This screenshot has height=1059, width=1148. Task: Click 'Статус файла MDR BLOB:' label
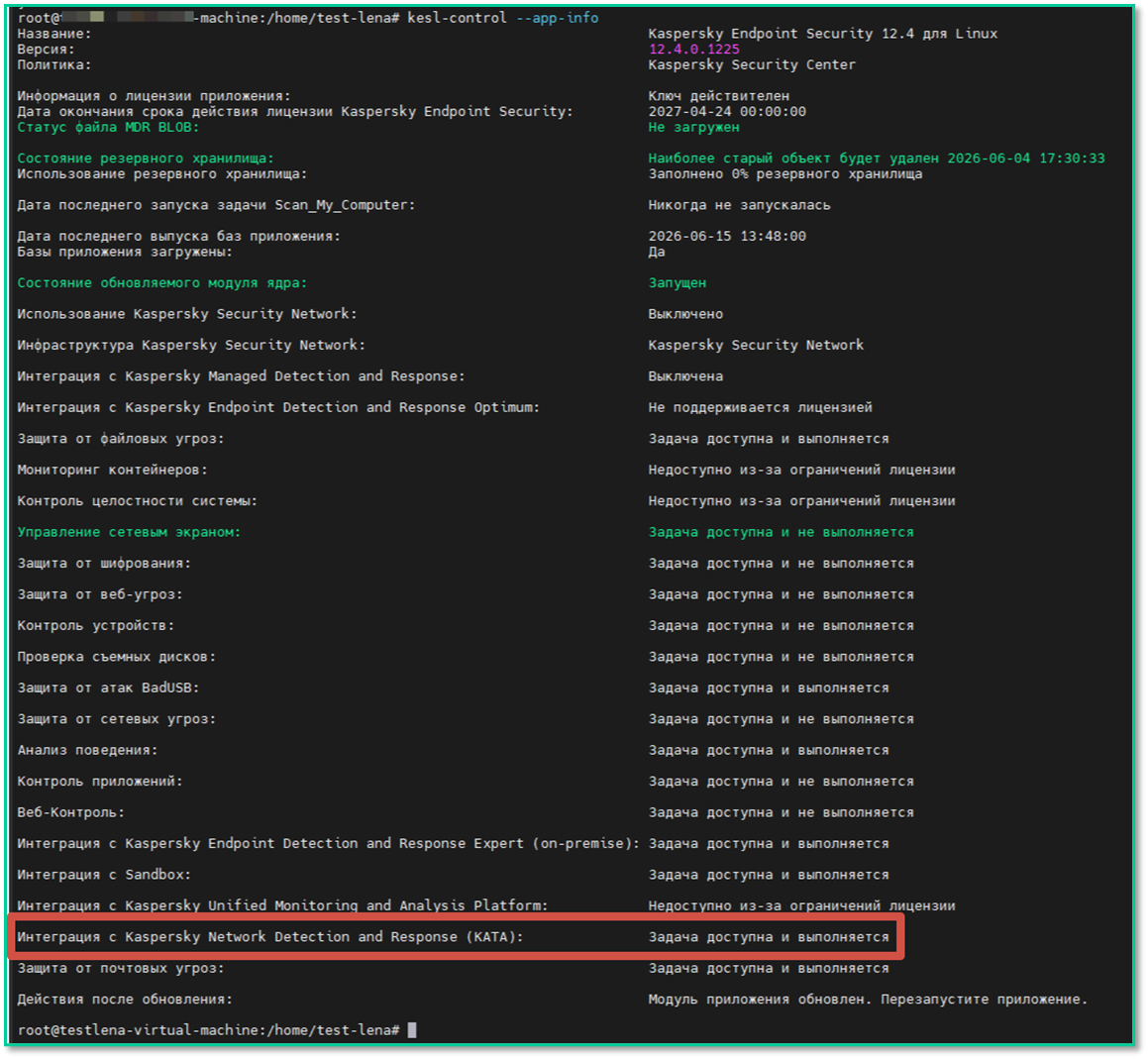108,127
